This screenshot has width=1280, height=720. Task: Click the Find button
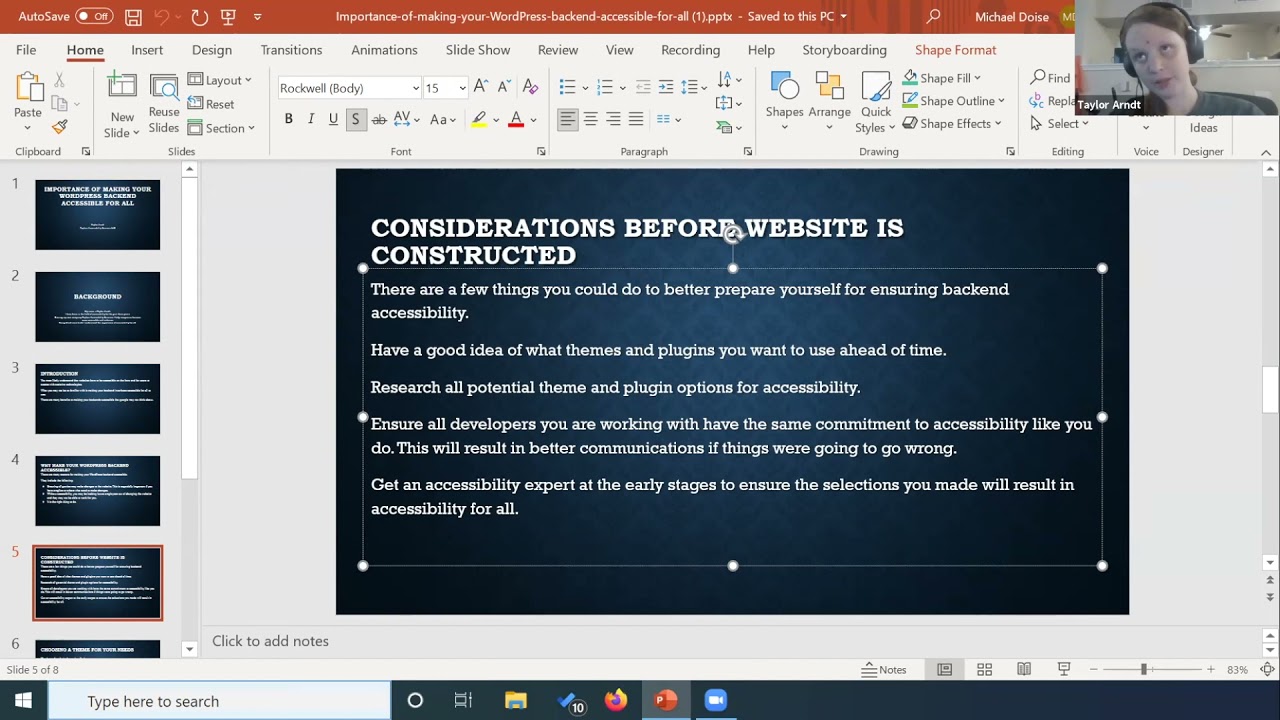[x=1050, y=78]
